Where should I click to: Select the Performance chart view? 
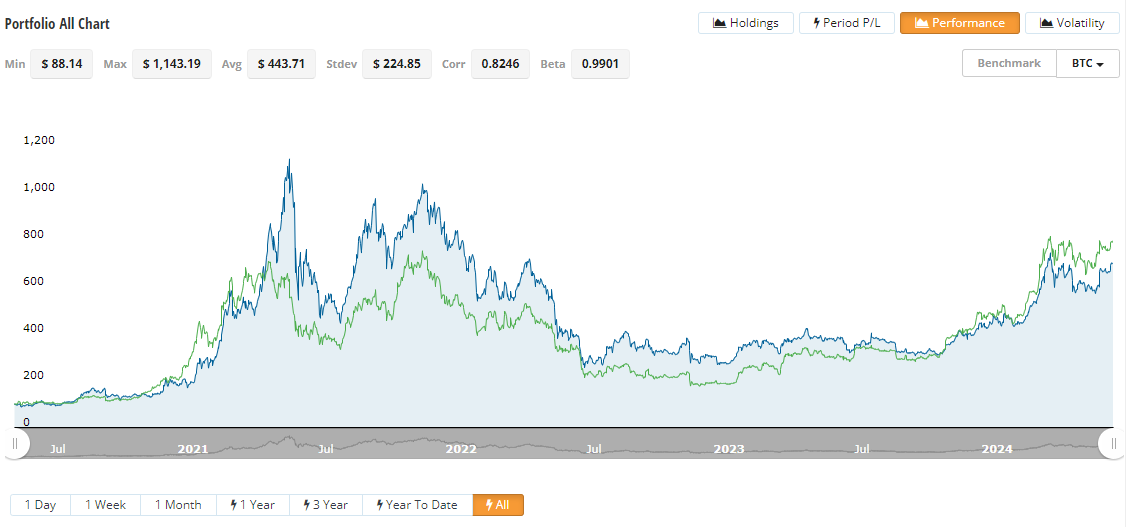pyautogui.click(x=959, y=23)
